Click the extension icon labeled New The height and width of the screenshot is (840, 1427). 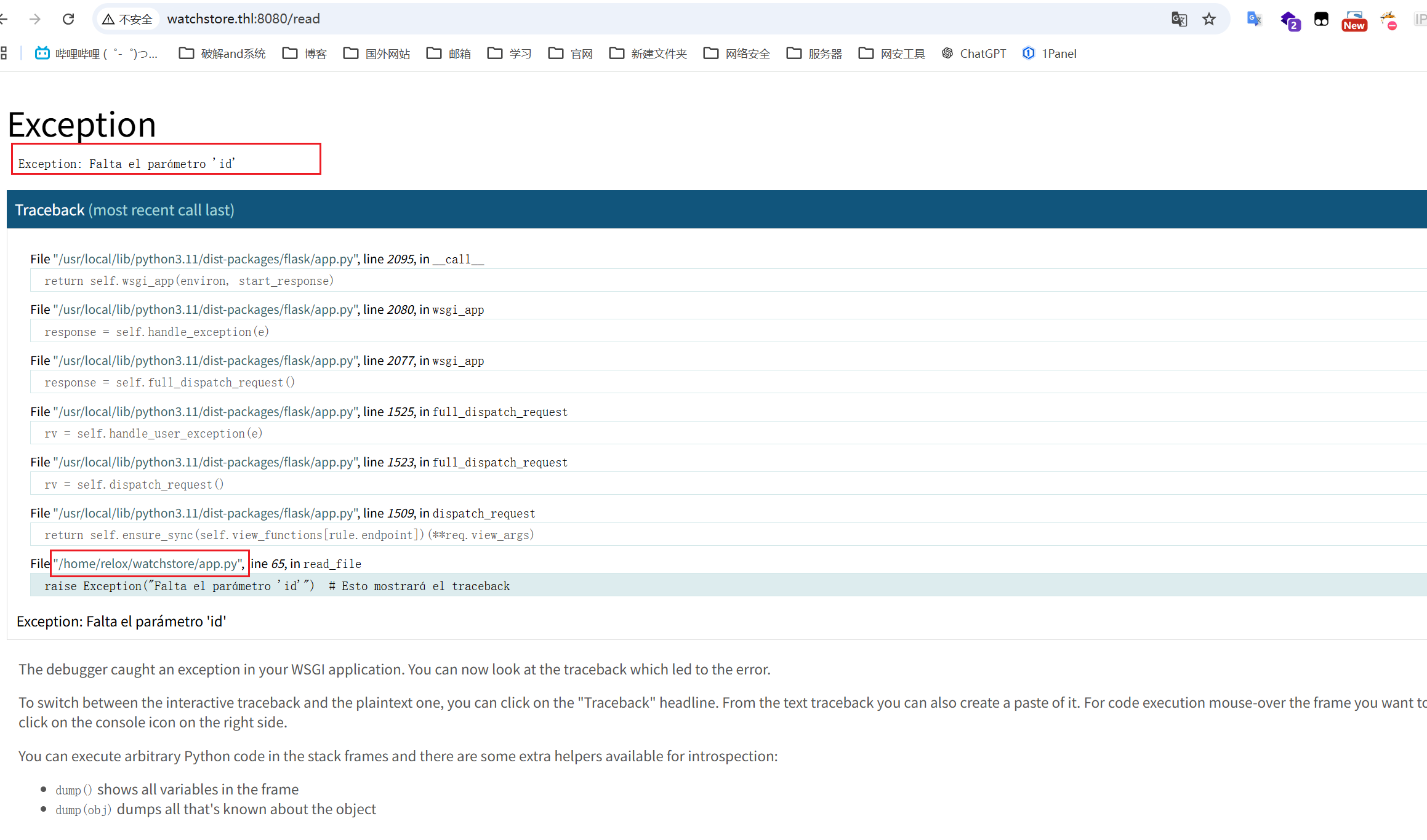click(x=1354, y=20)
